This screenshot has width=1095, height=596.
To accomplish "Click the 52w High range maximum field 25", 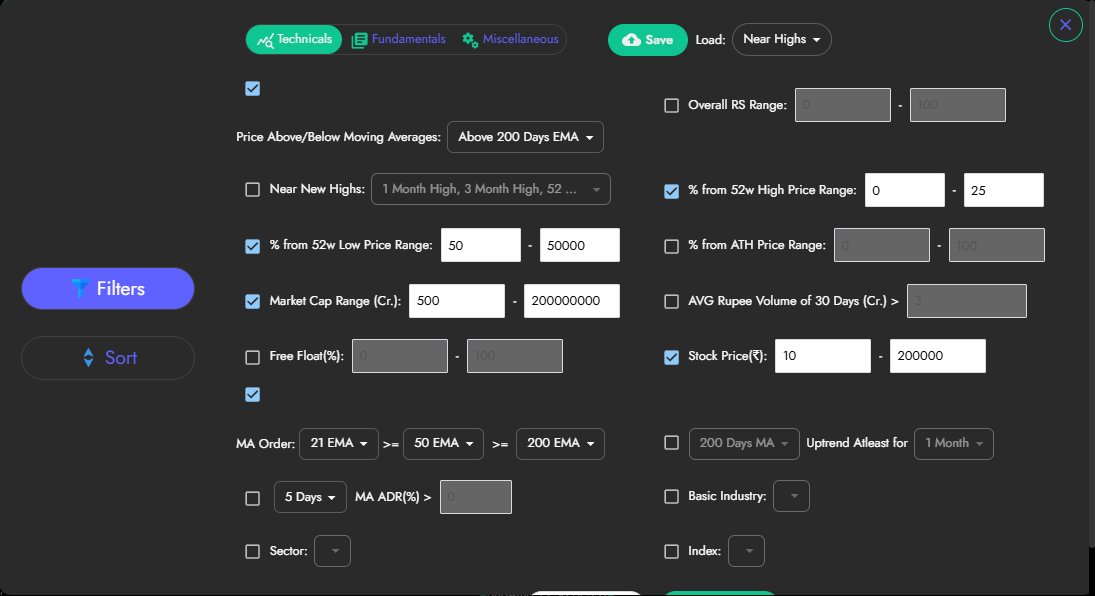I will tap(1004, 190).
